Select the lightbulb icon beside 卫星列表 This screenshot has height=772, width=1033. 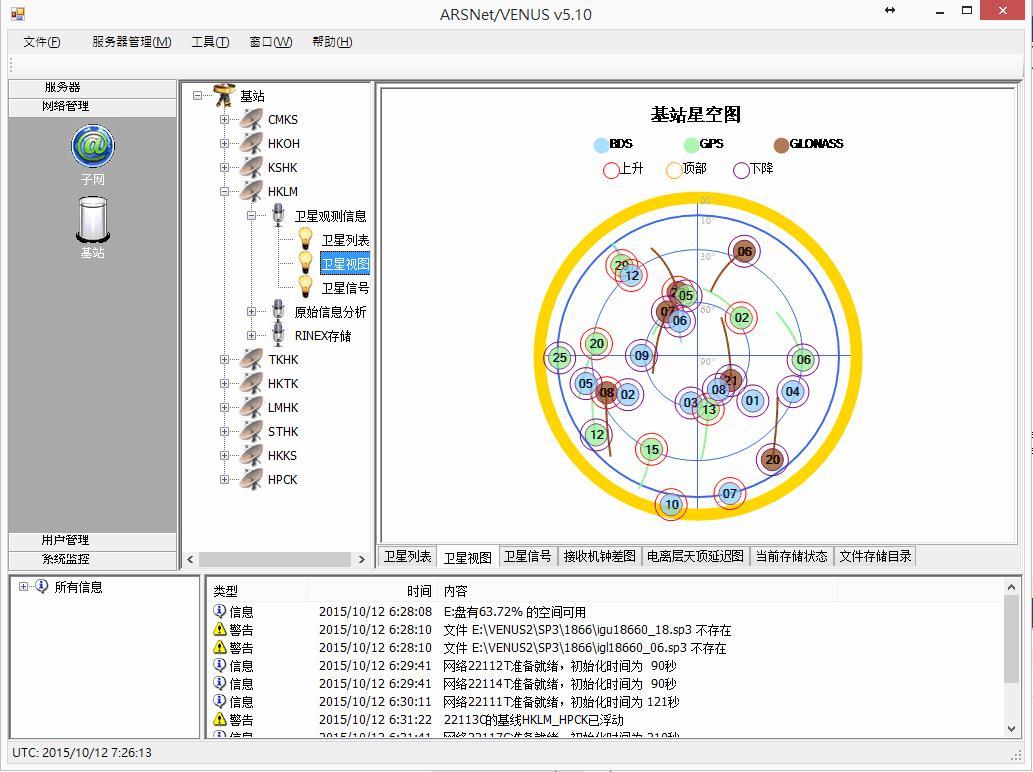click(306, 239)
